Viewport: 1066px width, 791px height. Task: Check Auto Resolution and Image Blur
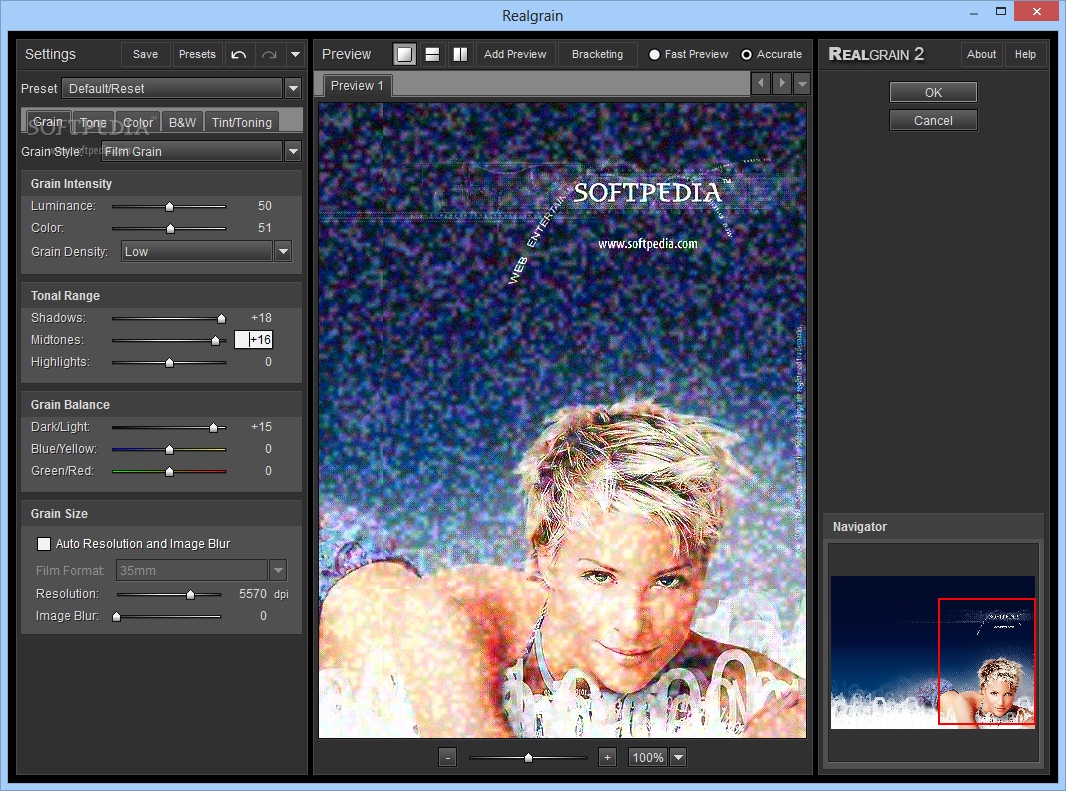pos(44,543)
